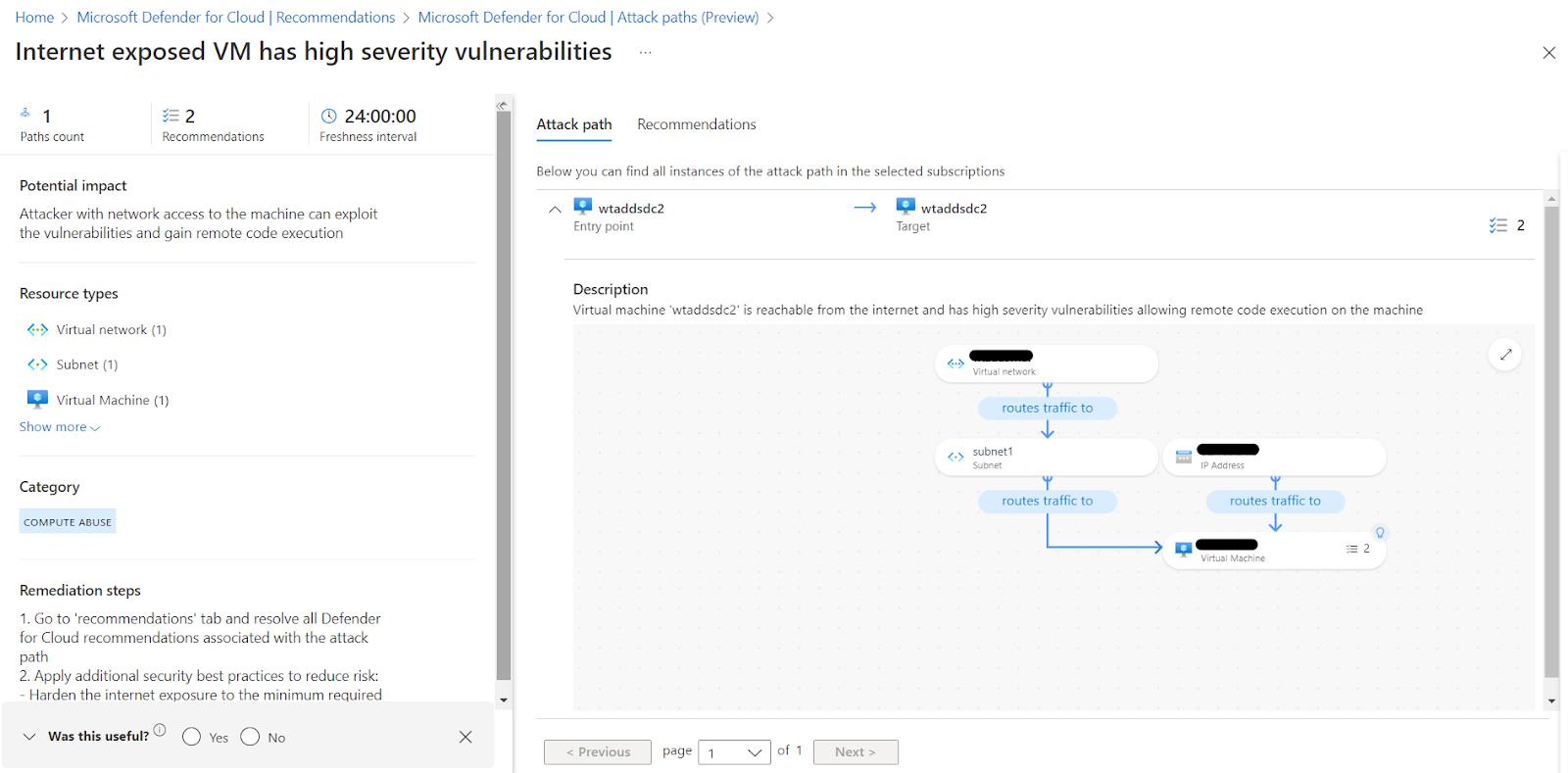Expand Show more resource types
The width and height of the screenshot is (1568, 773).
tap(60, 427)
